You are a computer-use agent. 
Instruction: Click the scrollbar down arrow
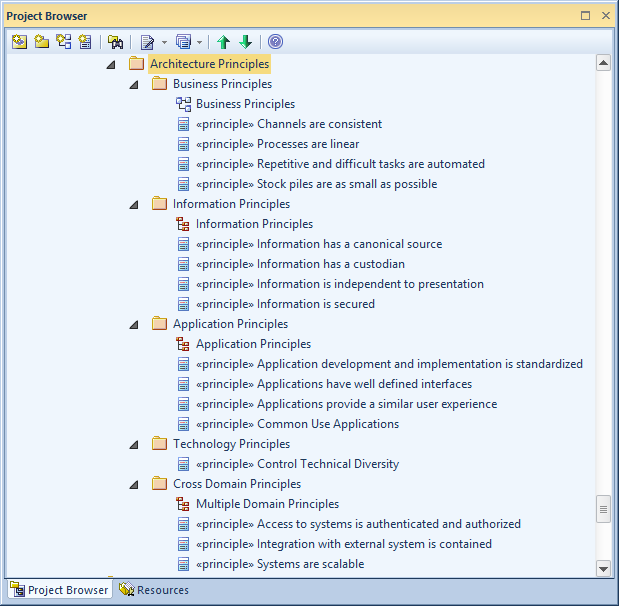point(603,568)
